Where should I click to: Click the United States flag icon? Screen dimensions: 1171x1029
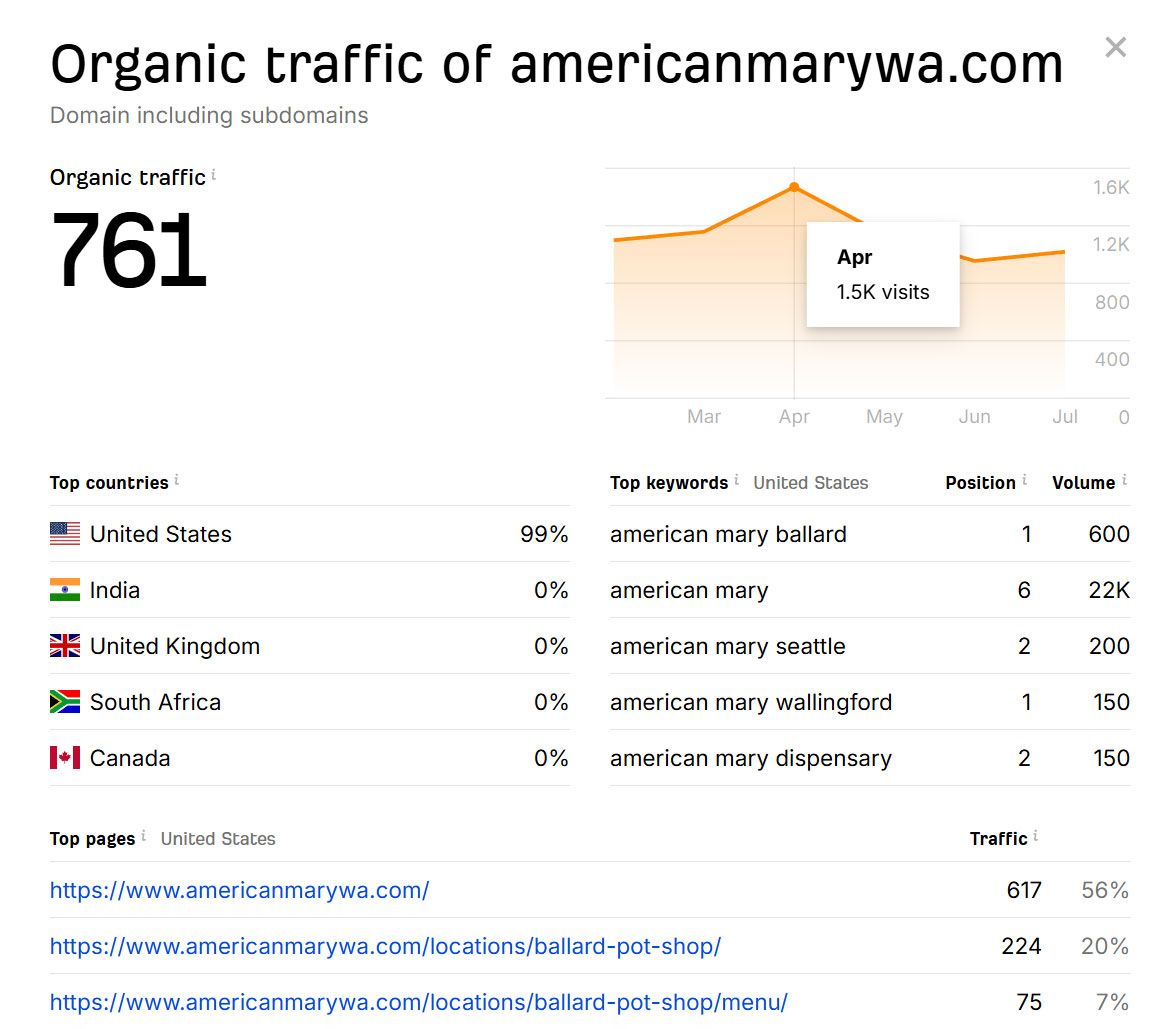tap(65, 534)
